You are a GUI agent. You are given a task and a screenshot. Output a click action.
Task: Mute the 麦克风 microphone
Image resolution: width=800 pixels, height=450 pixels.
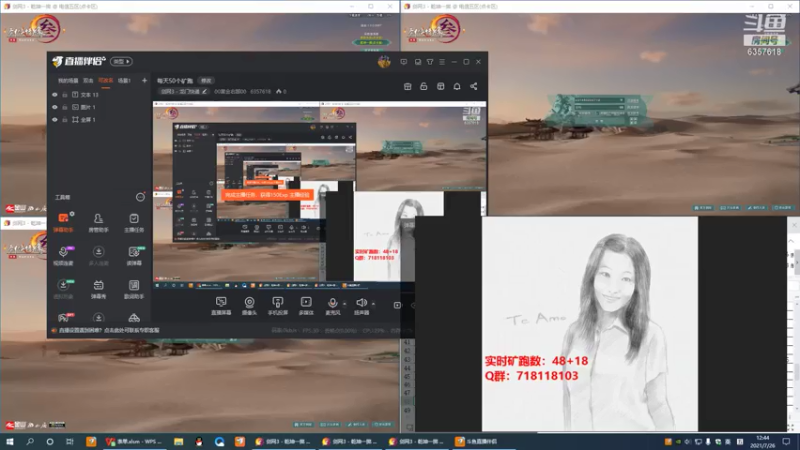(333, 306)
